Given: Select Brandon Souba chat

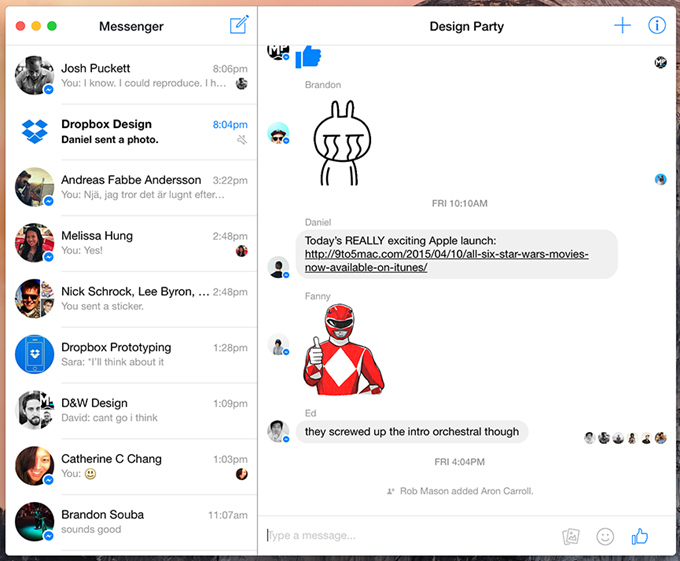Looking at the screenshot, I should pos(131,522).
